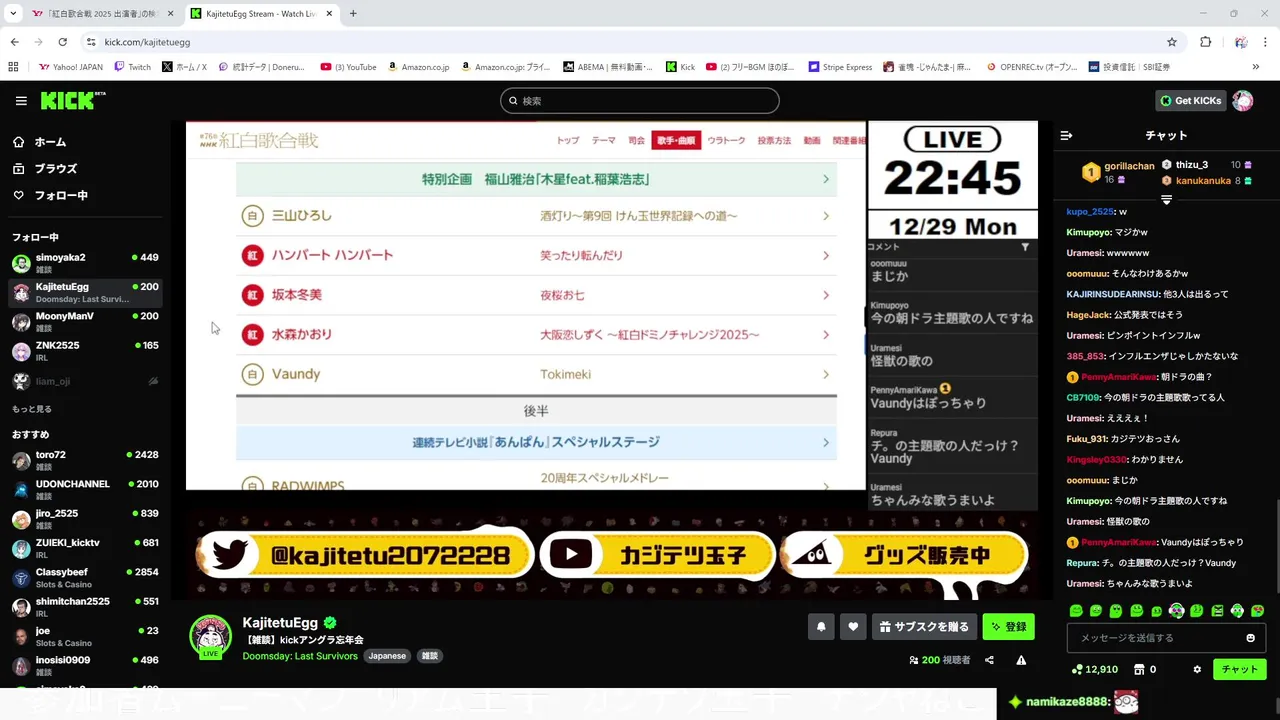
Task: Open Yahoo! JAPAN bookmark
Action: 70,67
